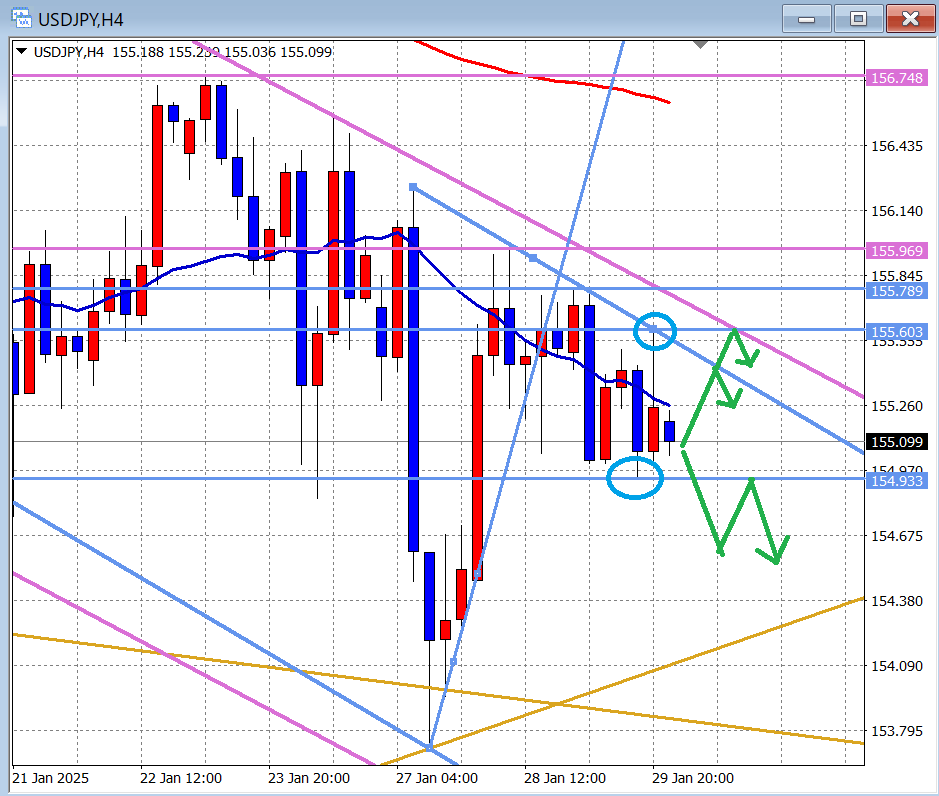Select the upper cyan ellipse near 155.603
Image resolution: width=939 pixels, height=796 pixels.
[x=655, y=331]
